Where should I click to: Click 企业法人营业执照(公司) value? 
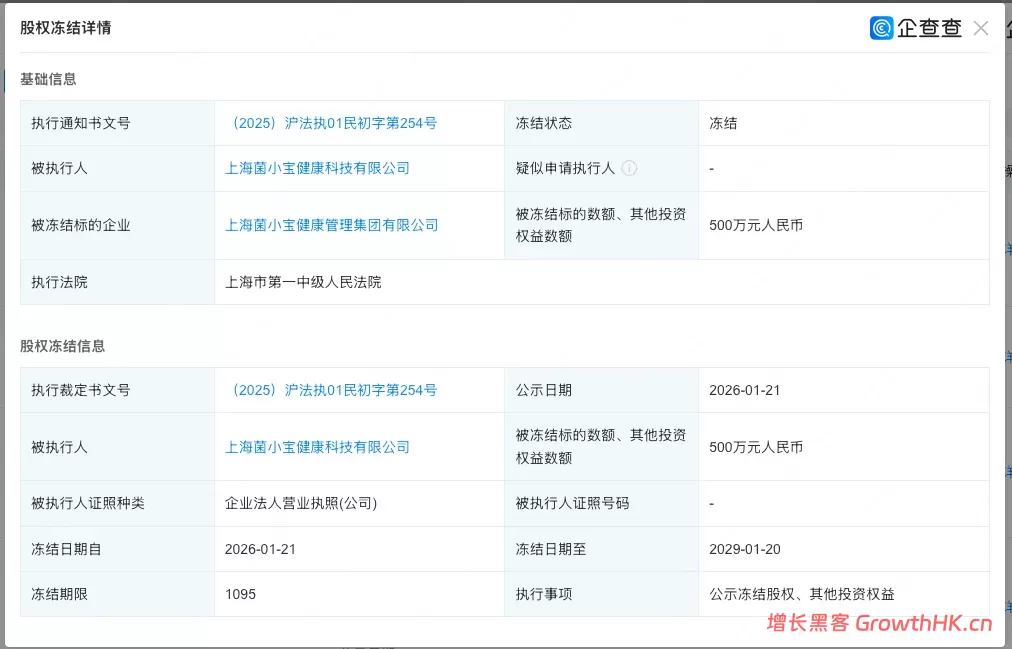click(x=301, y=503)
